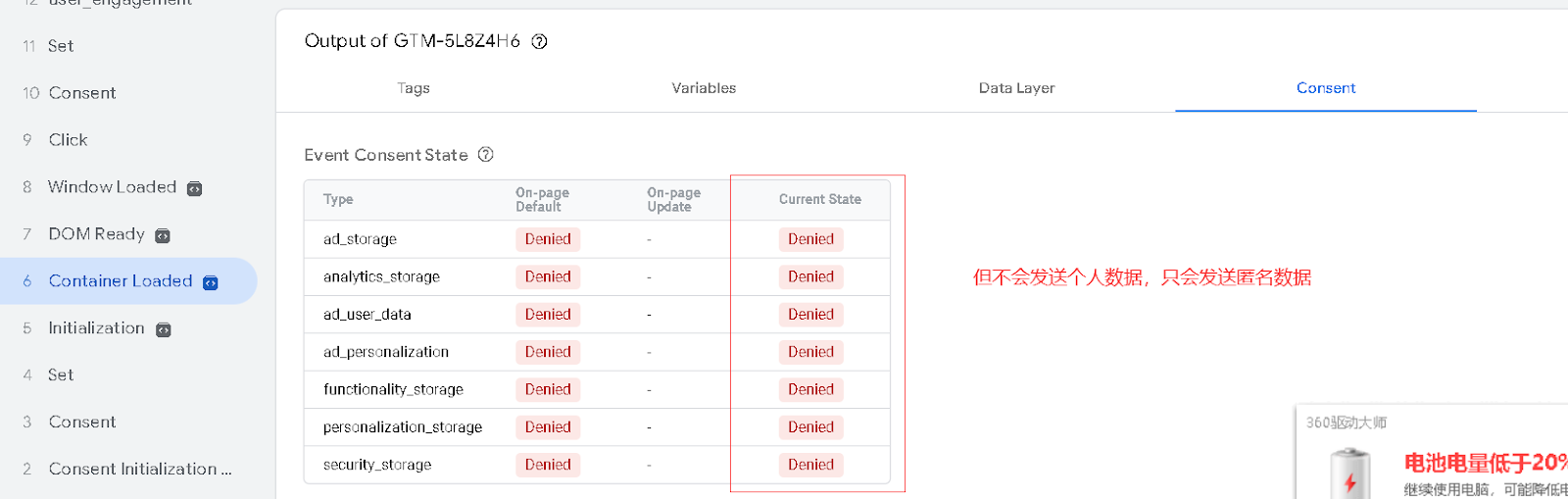Click the code icon beside DOM Ready
The width and height of the screenshot is (1568, 499).
163,235
